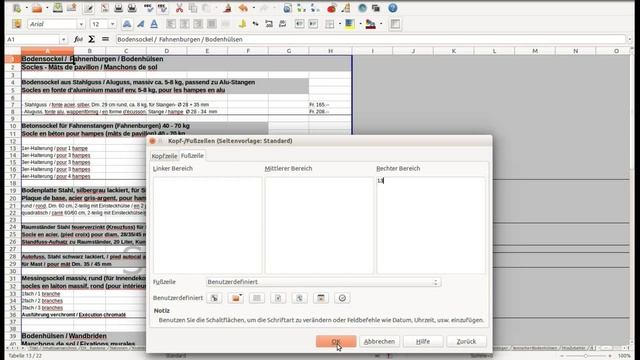
Task: Copy the selection
Action: pyautogui.click(x=193, y=8)
